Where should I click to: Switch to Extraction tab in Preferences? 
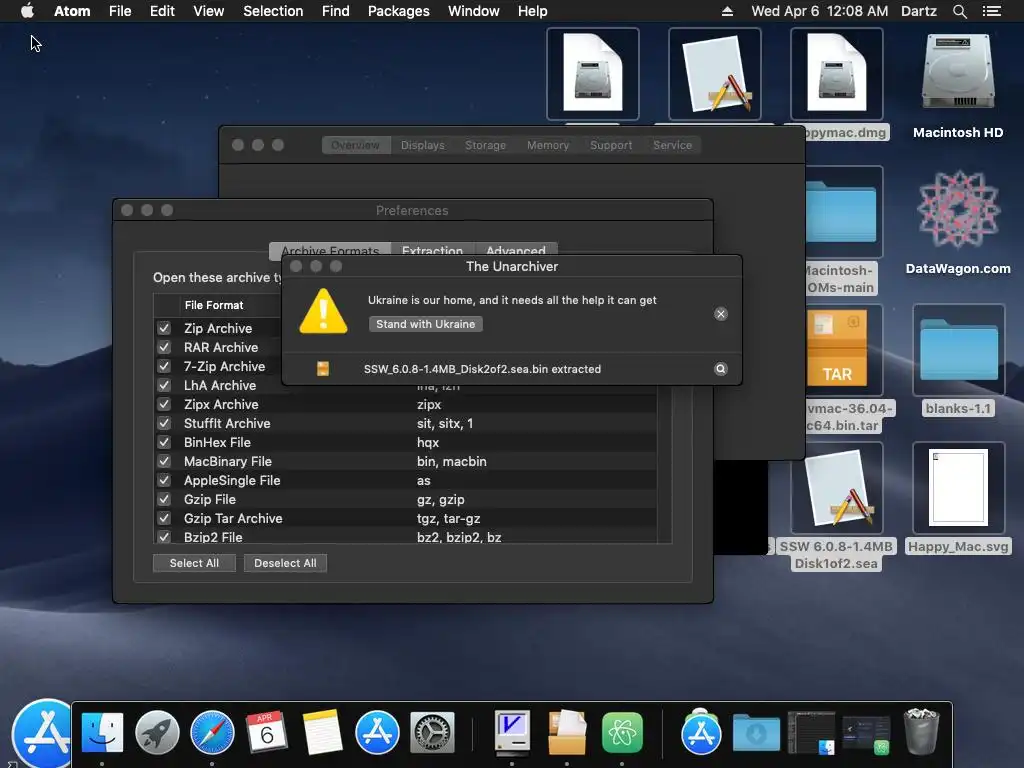point(432,250)
